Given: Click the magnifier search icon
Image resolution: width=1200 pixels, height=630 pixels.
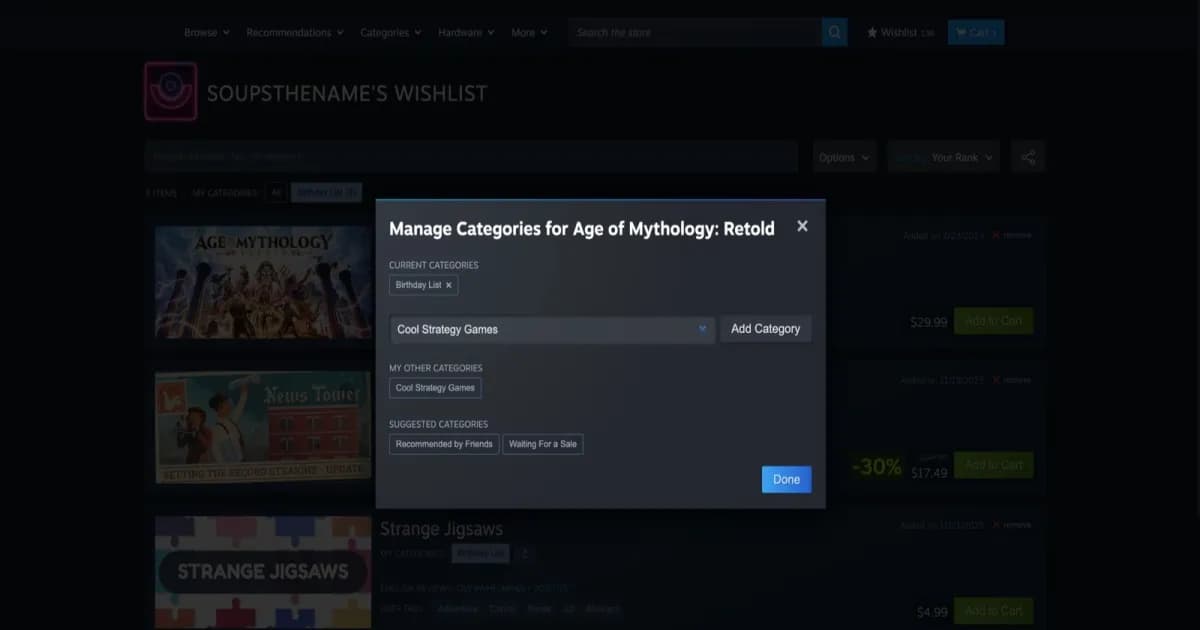Looking at the screenshot, I should point(835,33).
